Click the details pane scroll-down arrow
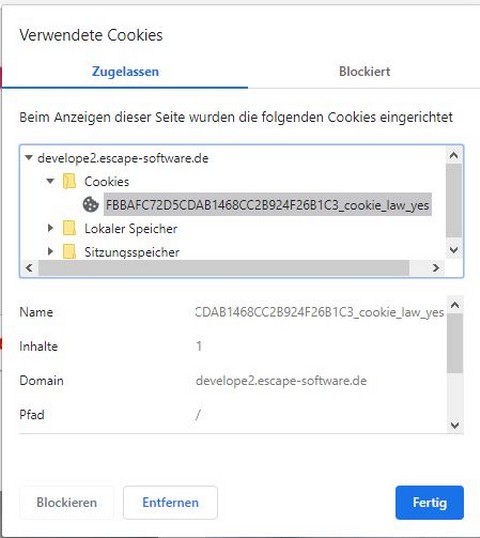The height and width of the screenshot is (538, 480). pyautogui.click(x=455, y=425)
